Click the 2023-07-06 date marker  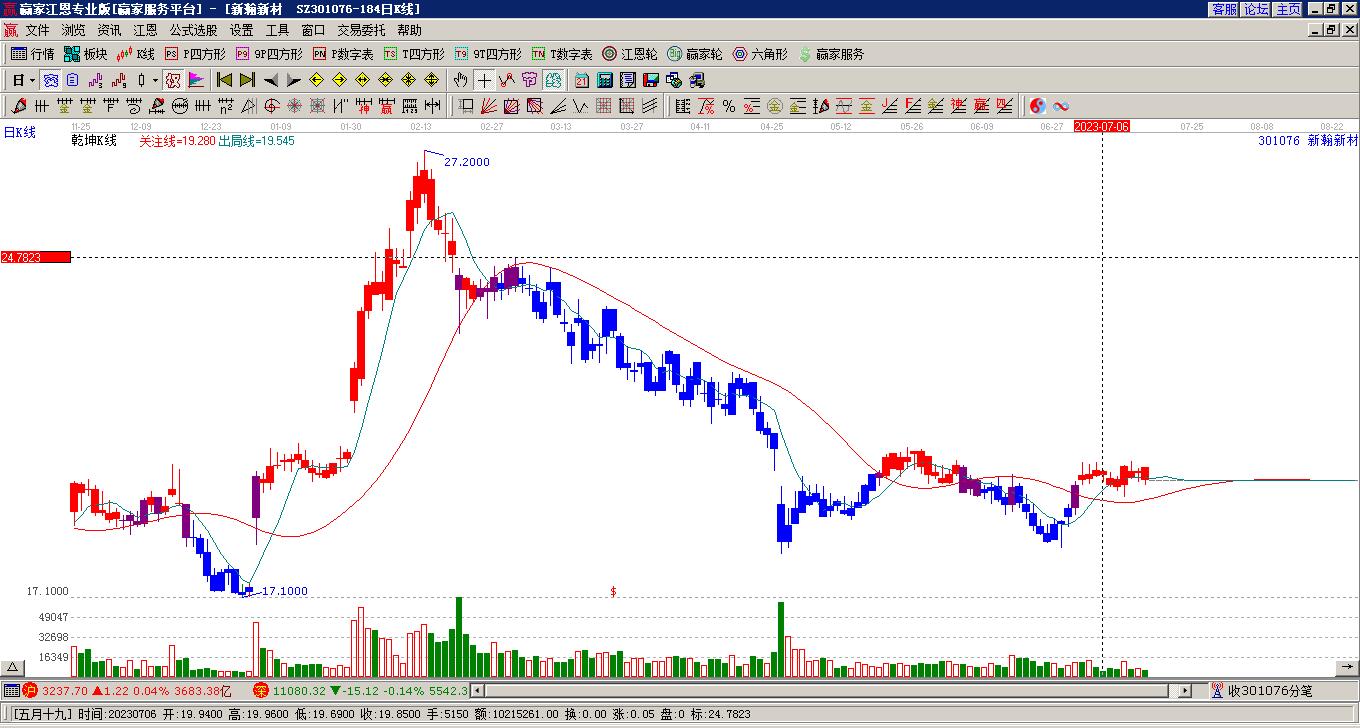[x=1102, y=126]
